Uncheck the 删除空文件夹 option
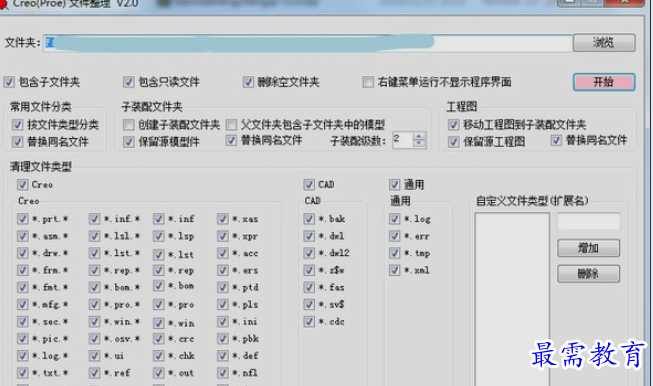 pyautogui.click(x=248, y=82)
